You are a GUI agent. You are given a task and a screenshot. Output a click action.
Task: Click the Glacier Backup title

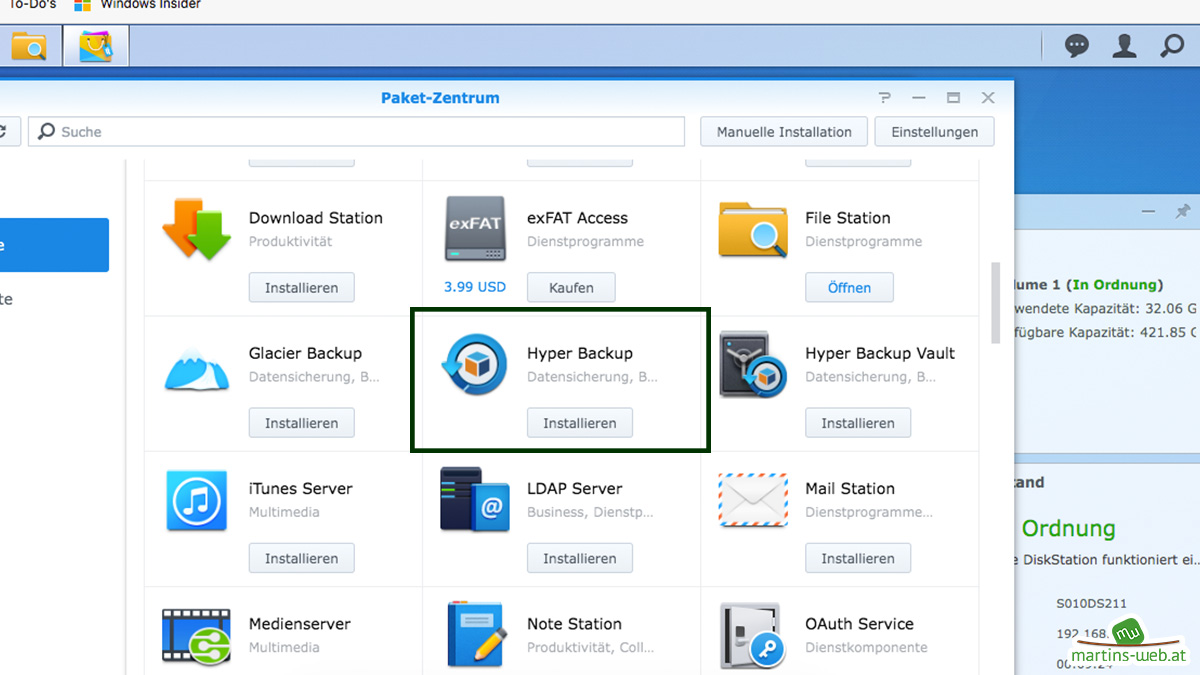pyautogui.click(x=305, y=353)
